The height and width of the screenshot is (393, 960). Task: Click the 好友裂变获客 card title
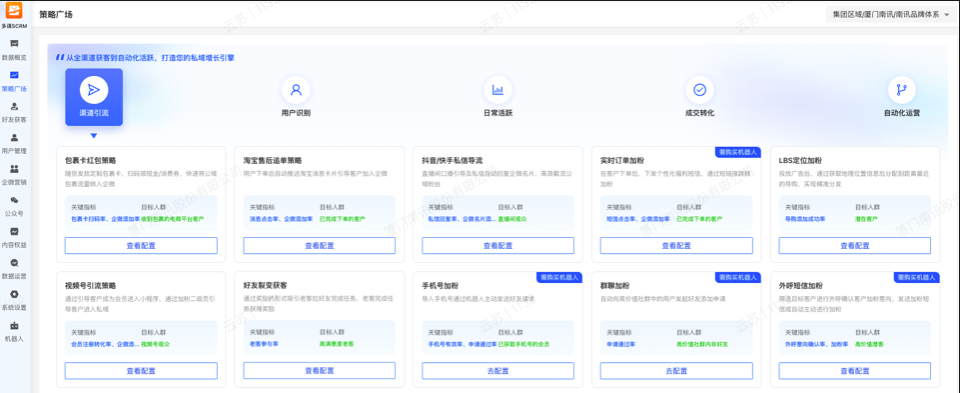coord(265,286)
